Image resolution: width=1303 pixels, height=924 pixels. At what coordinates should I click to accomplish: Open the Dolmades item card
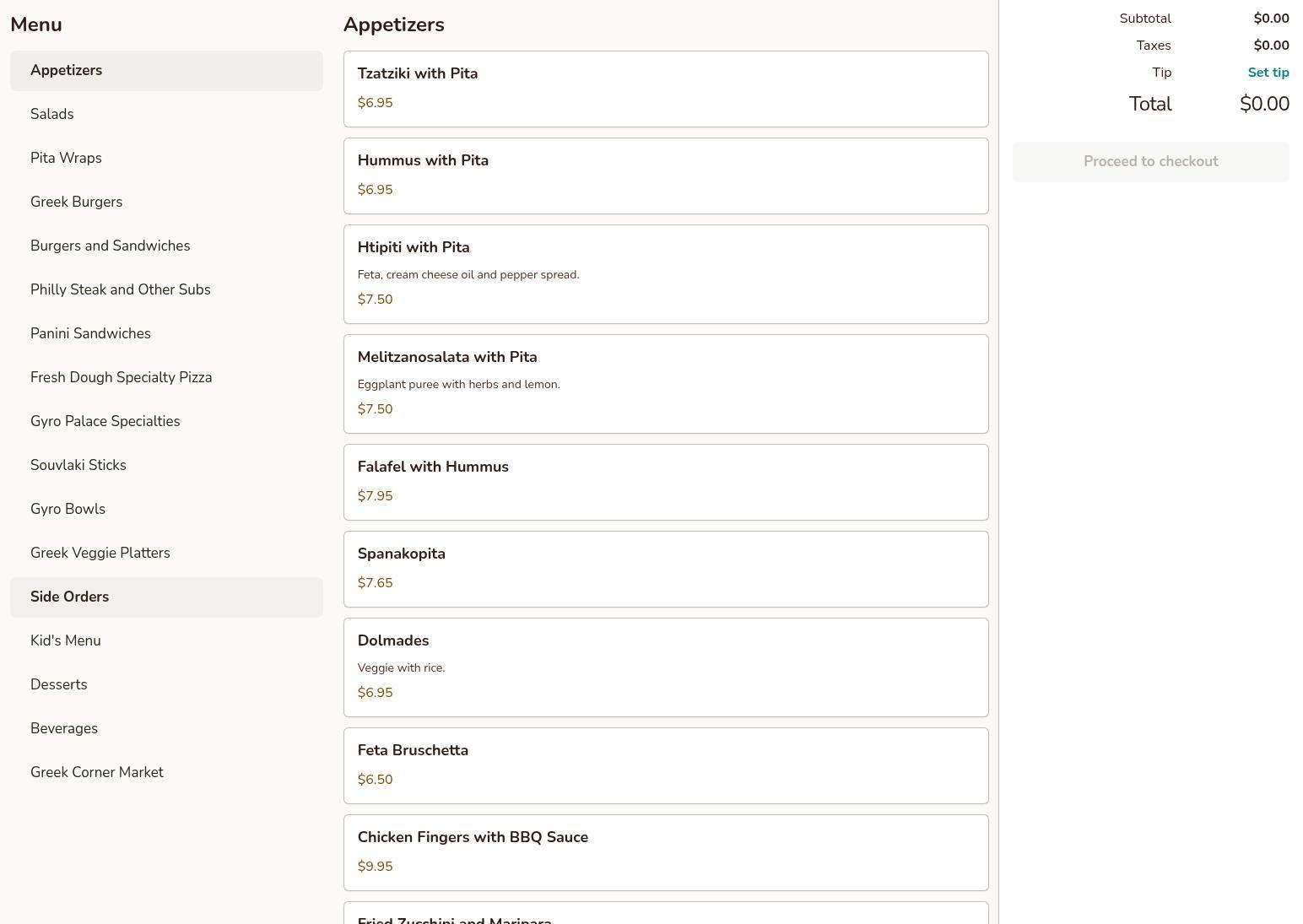[x=665, y=667]
